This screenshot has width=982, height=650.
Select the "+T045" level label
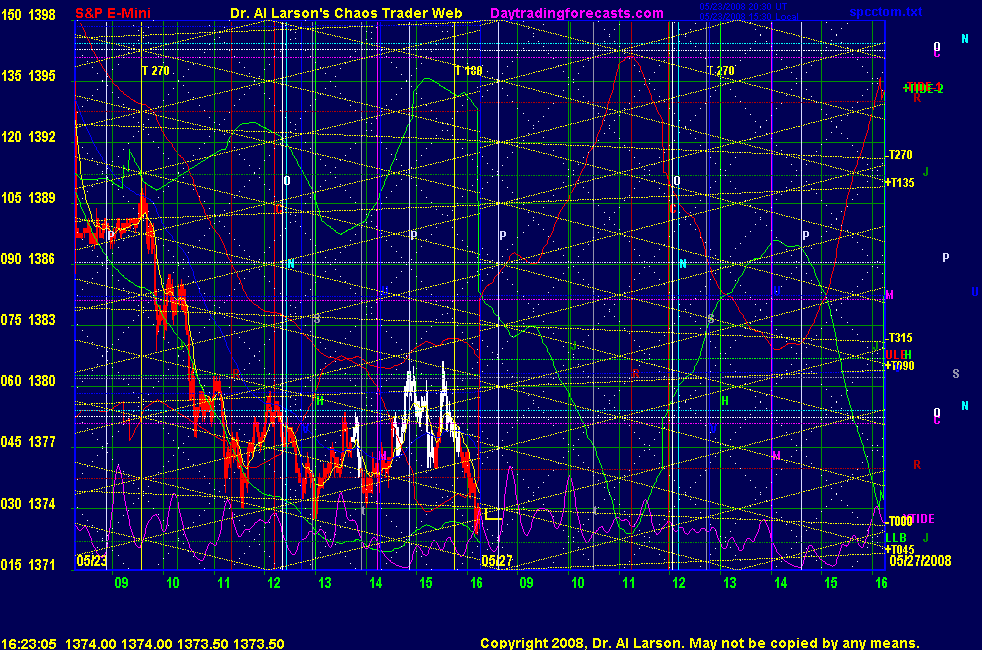point(899,549)
